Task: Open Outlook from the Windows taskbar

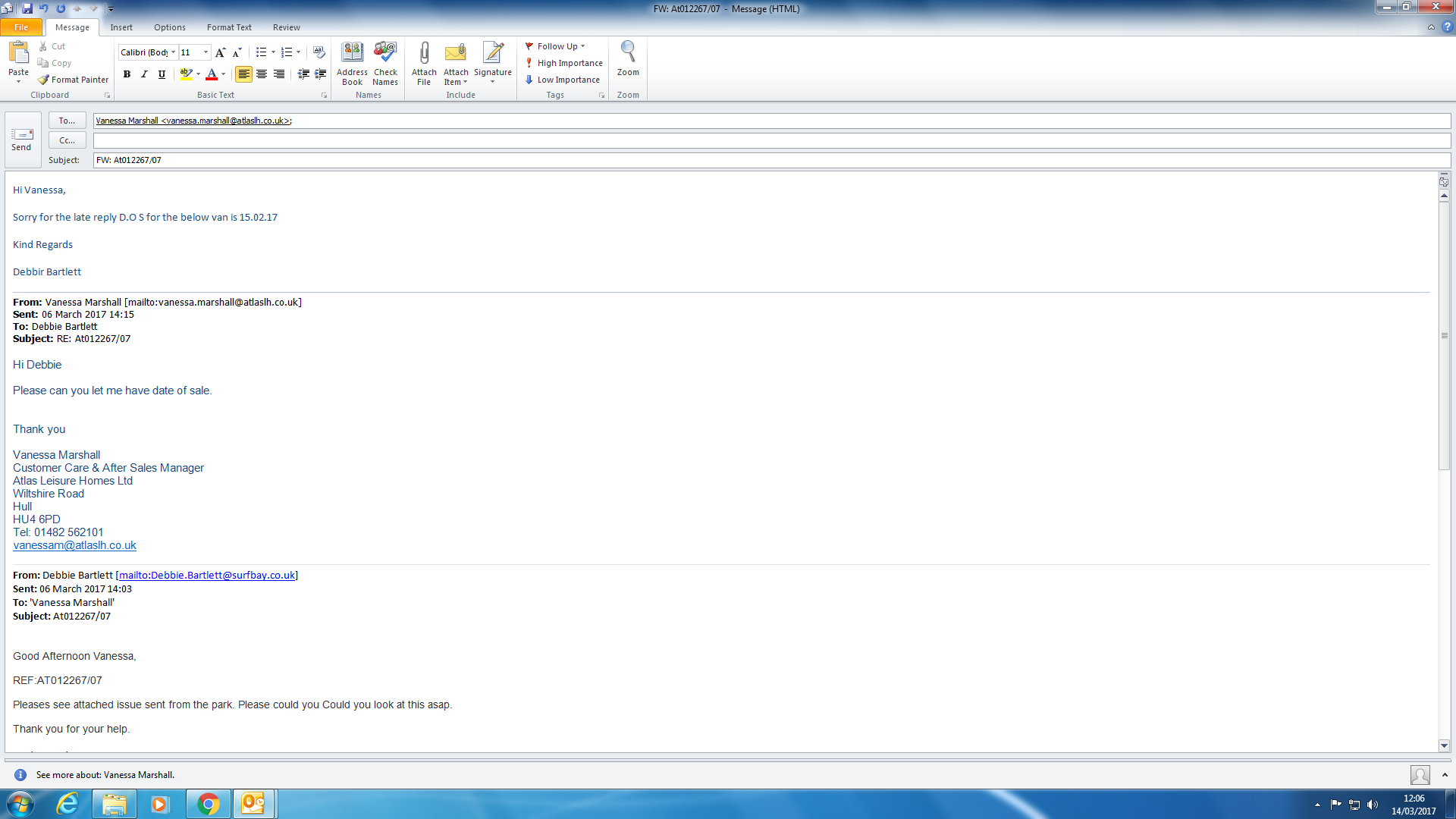Action: (253, 803)
